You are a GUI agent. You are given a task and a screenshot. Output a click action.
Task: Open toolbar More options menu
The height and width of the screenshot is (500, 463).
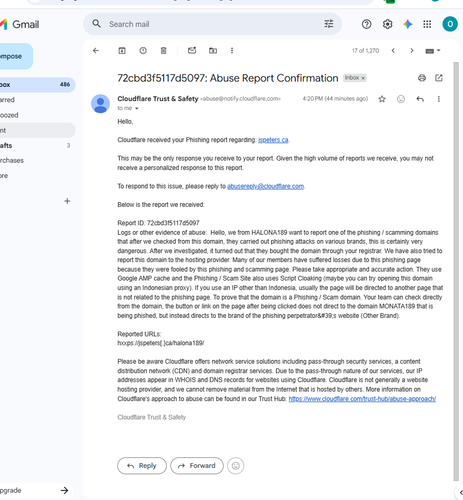click(x=232, y=51)
